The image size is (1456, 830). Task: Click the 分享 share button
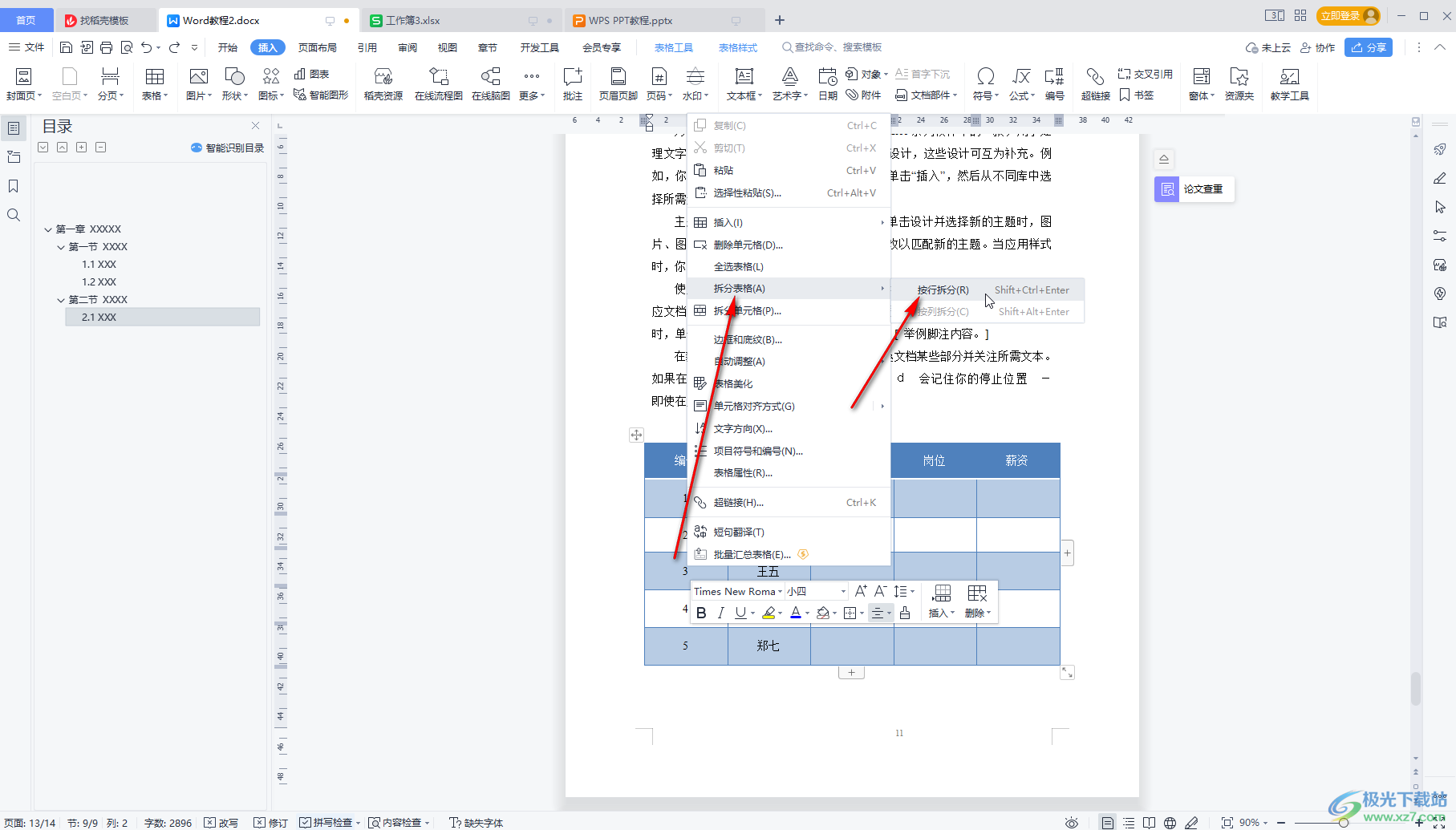coord(1369,47)
